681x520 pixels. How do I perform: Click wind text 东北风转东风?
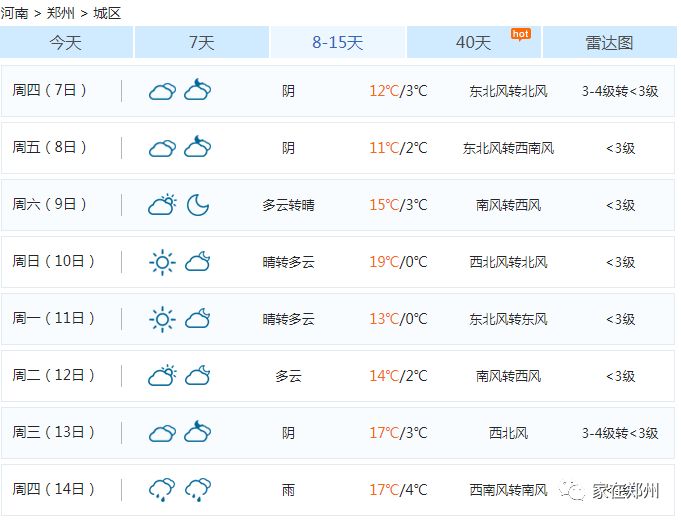click(x=508, y=319)
